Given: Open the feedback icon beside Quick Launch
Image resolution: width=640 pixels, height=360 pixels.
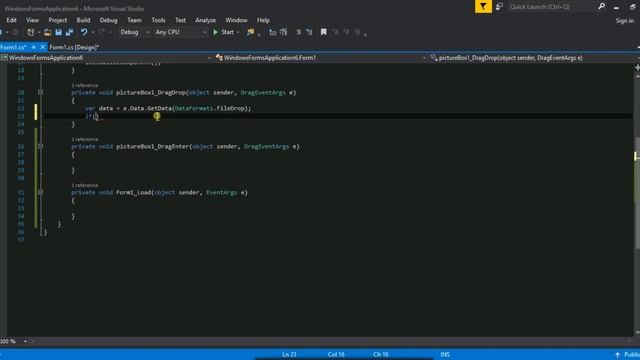Looking at the screenshot, I should pos(499,7).
